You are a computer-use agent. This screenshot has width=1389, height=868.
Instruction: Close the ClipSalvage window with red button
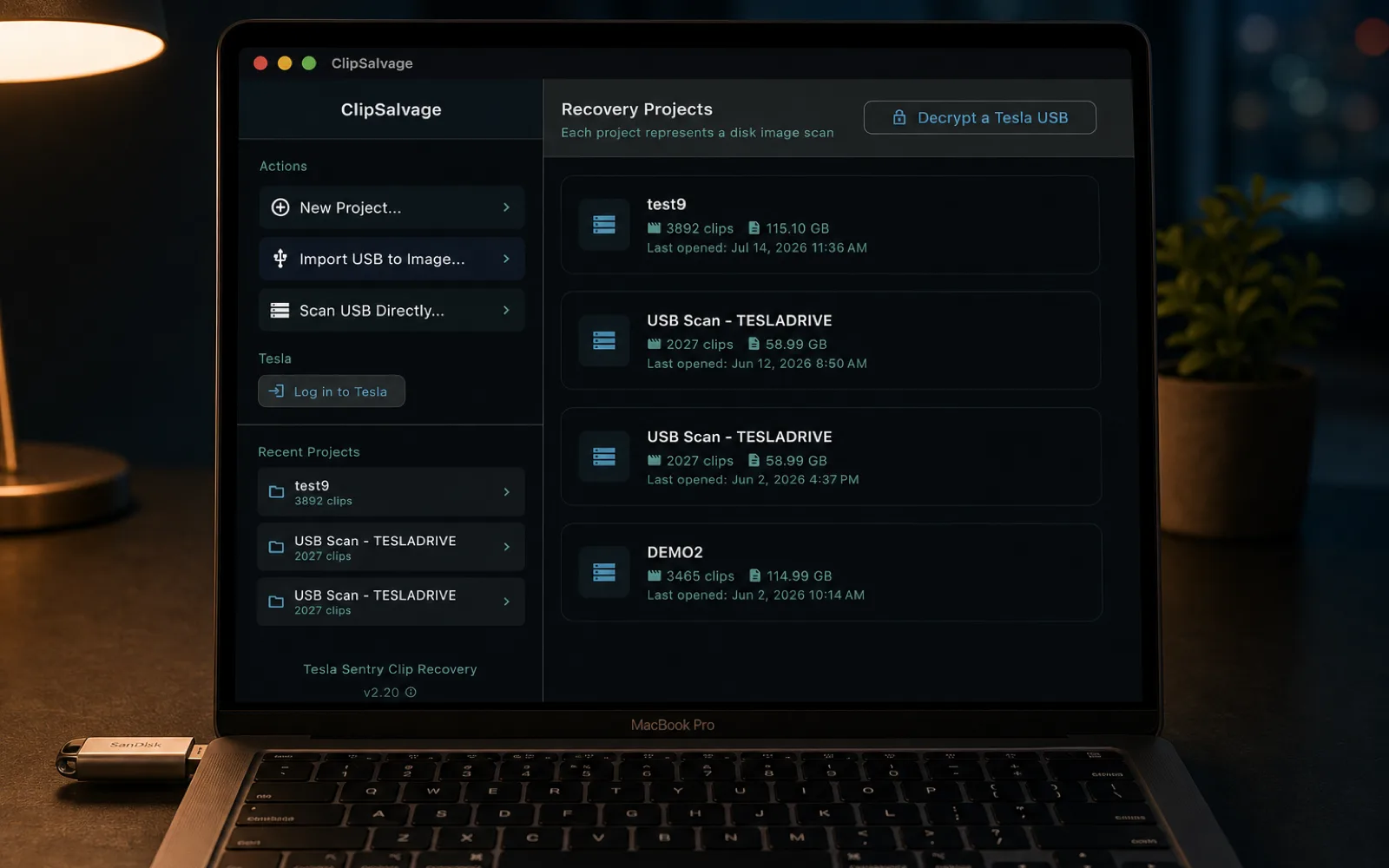click(260, 63)
